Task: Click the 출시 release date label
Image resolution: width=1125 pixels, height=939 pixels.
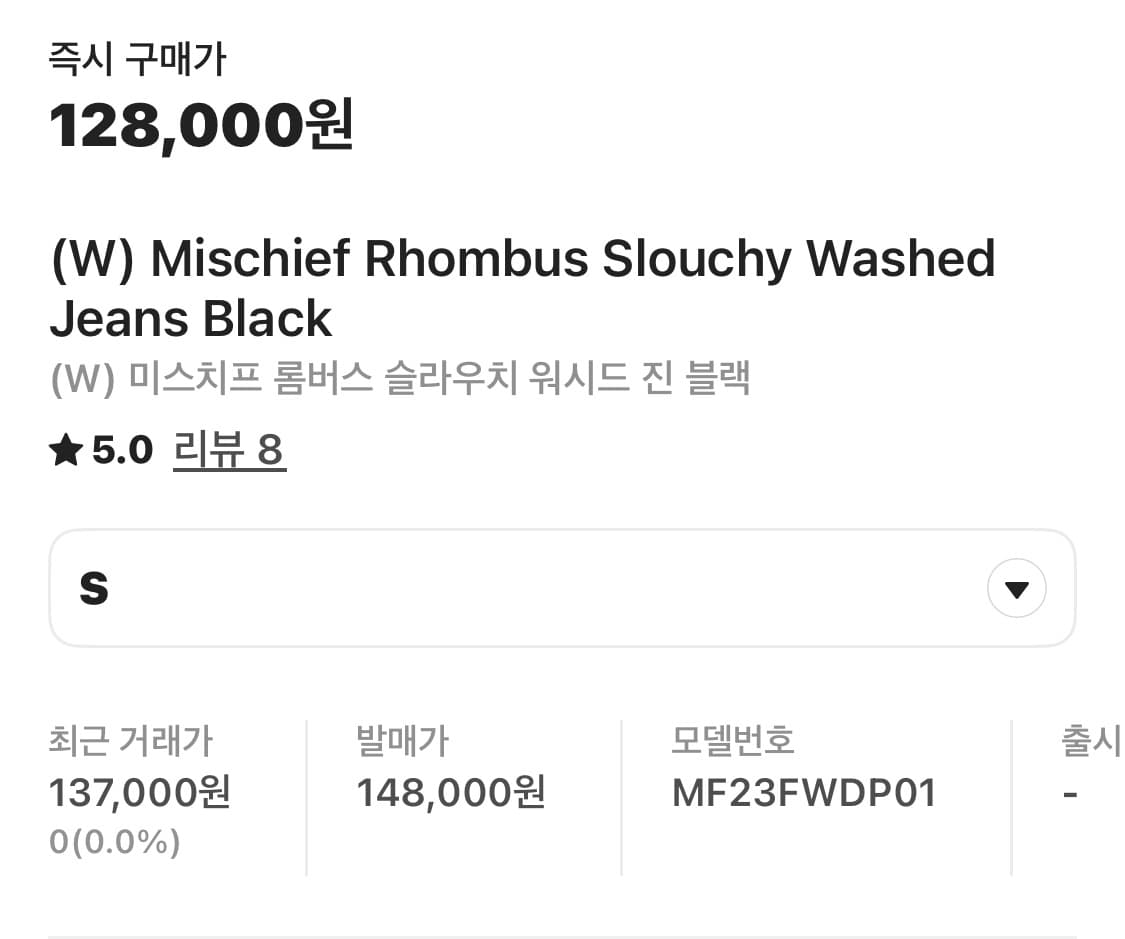Action: [1090, 742]
